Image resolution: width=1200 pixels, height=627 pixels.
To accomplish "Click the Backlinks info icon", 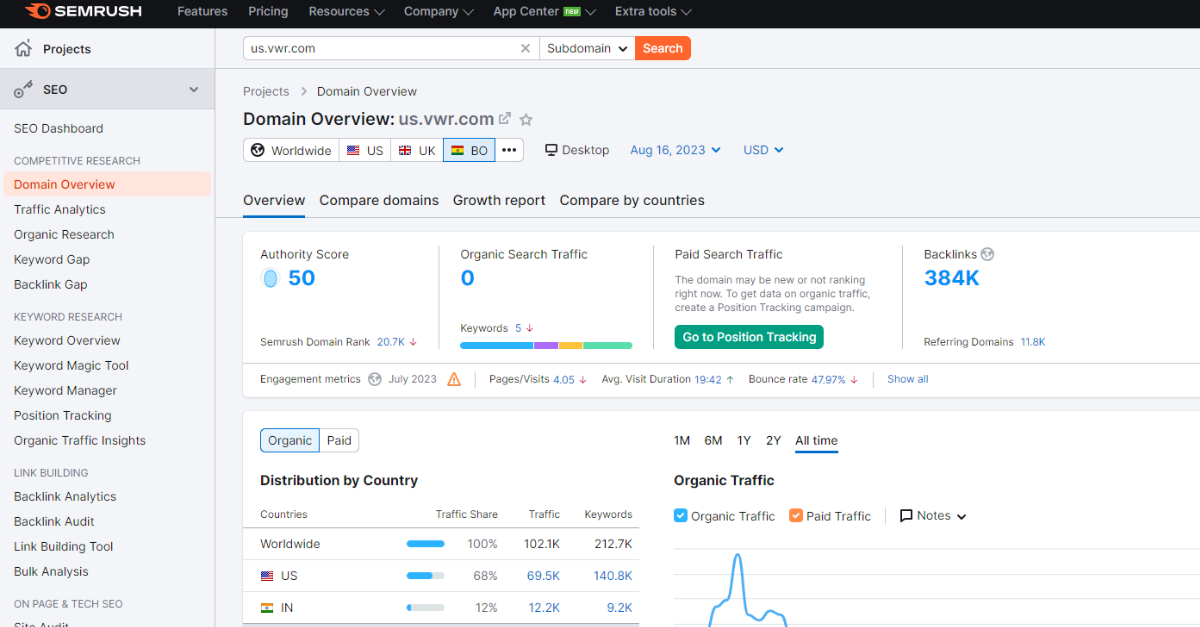I will point(988,254).
